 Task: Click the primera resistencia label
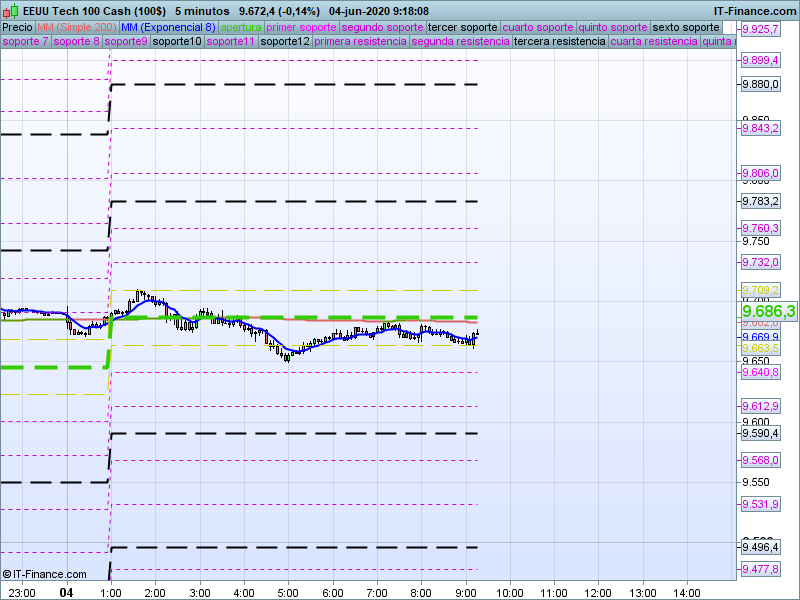pyautogui.click(x=360, y=42)
